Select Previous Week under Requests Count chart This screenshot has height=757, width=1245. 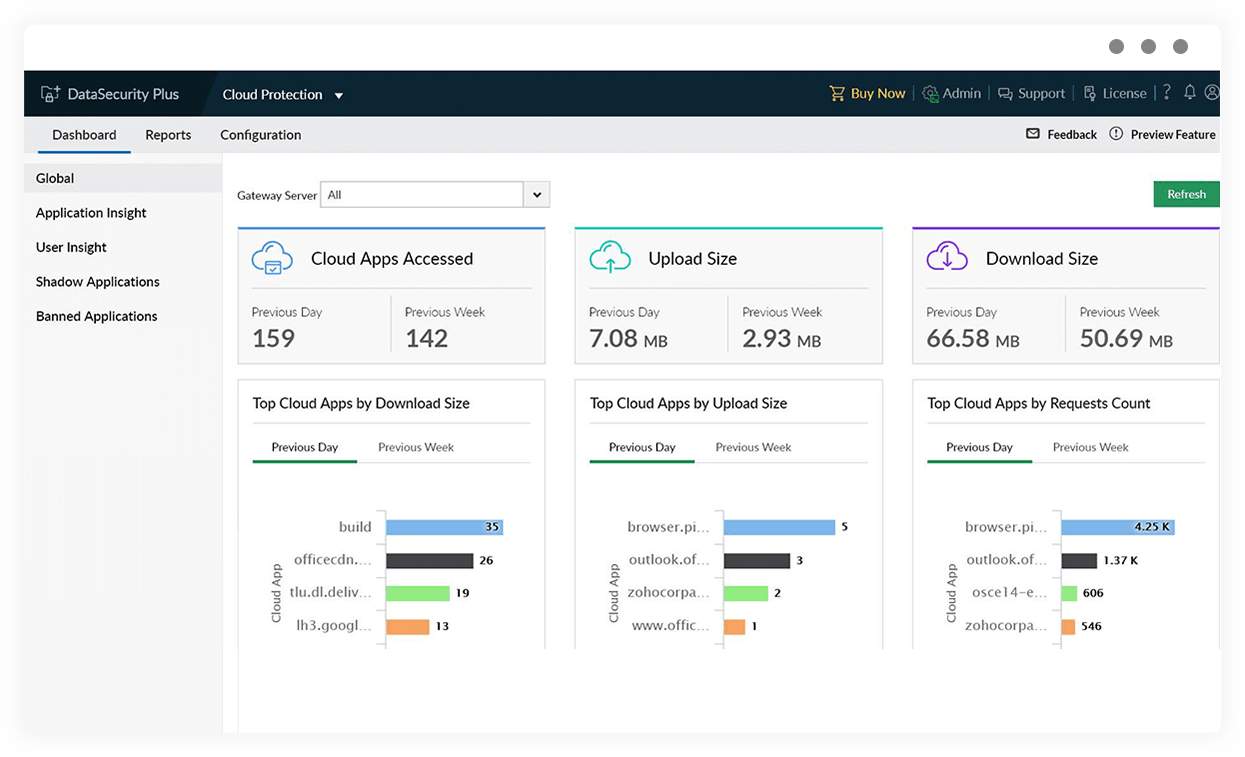point(1090,447)
